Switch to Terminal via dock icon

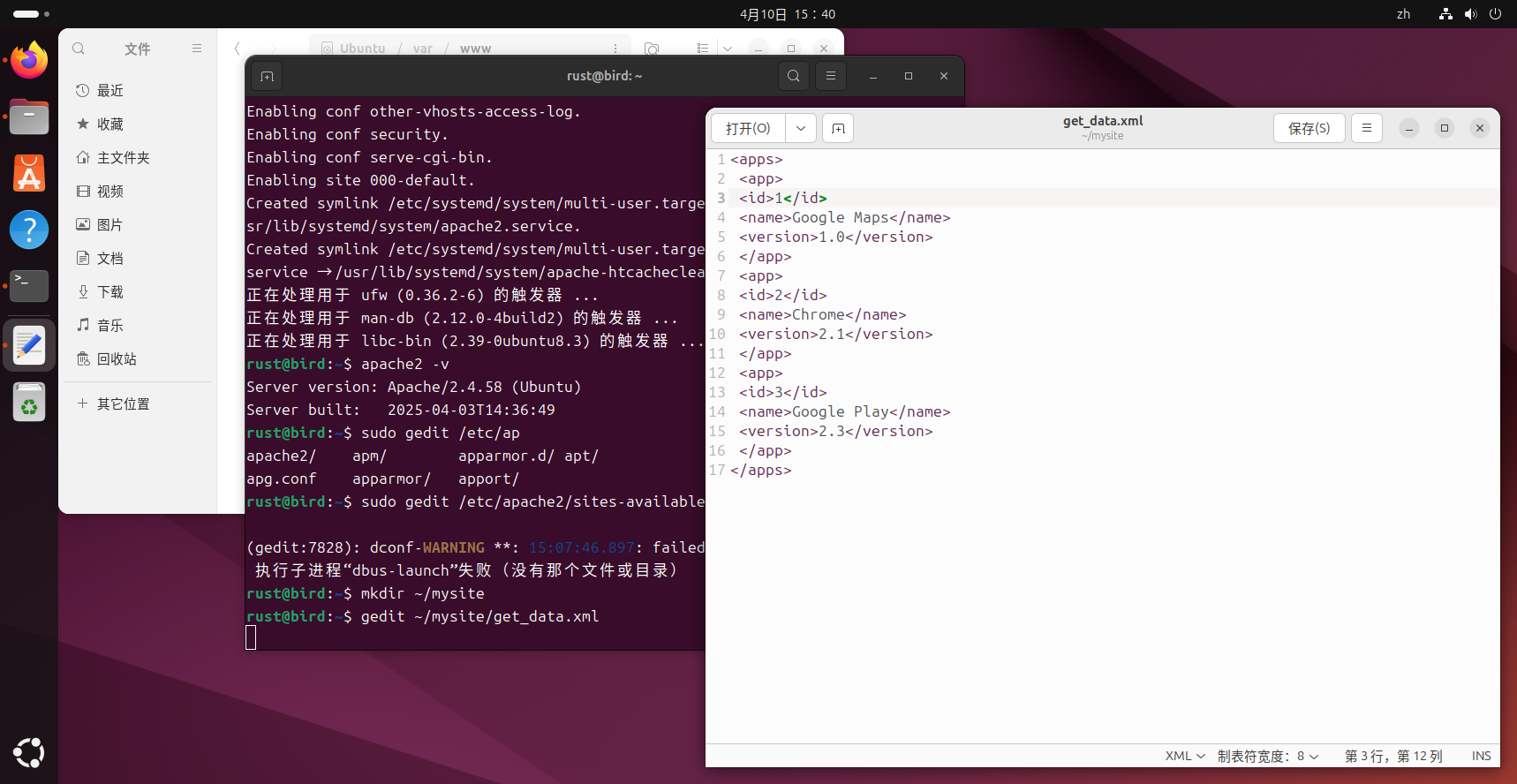pos(29,286)
